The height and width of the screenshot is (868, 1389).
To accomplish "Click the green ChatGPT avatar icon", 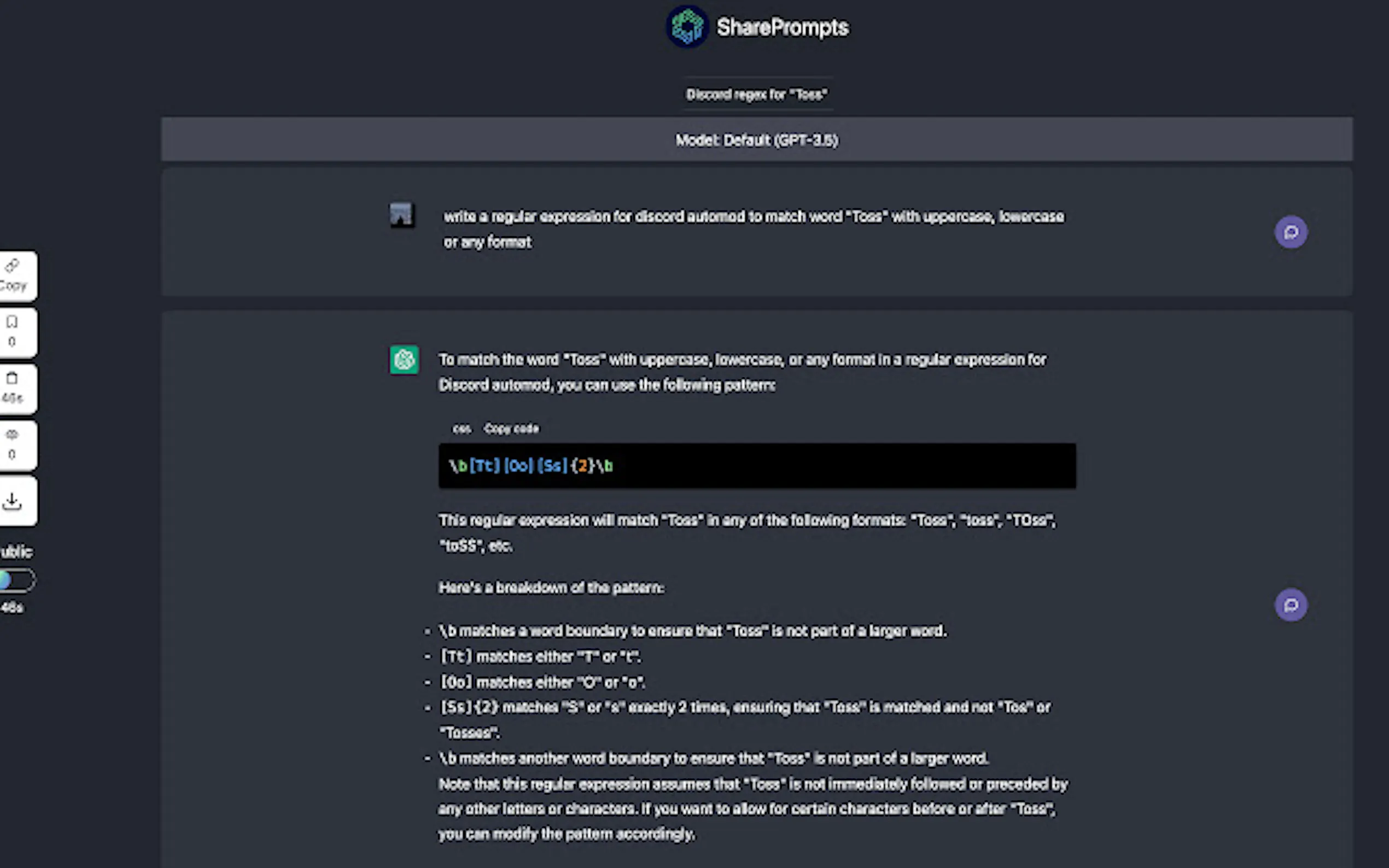I will [x=404, y=360].
